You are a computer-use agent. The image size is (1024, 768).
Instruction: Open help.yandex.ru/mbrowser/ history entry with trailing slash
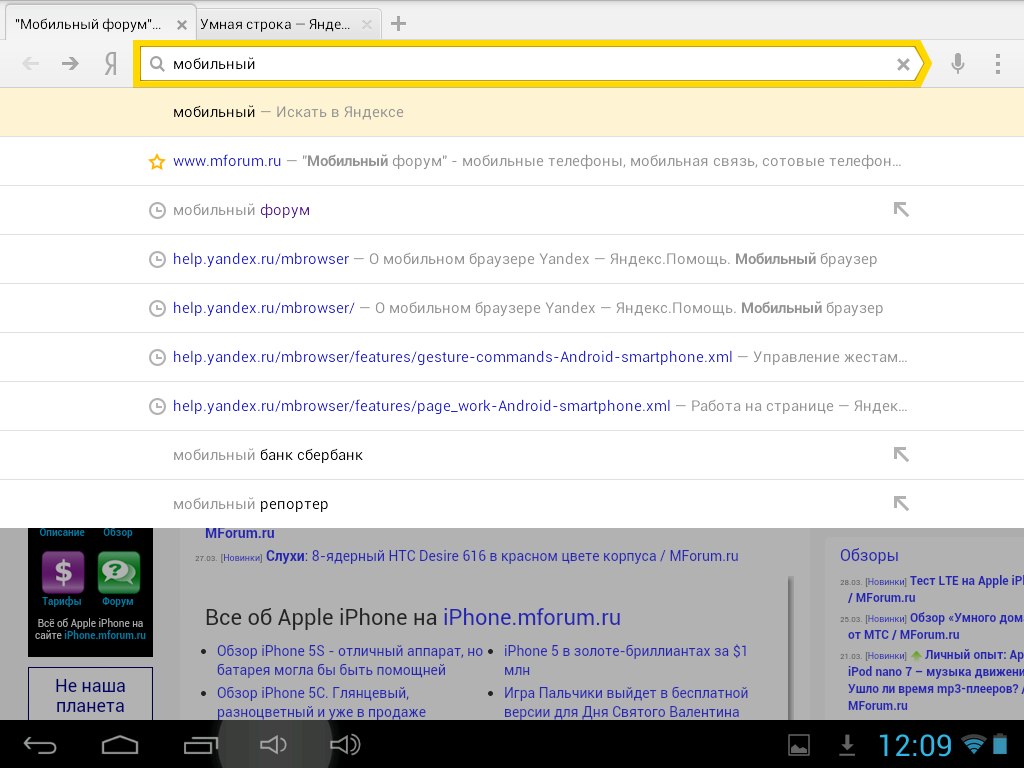pos(512,308)
